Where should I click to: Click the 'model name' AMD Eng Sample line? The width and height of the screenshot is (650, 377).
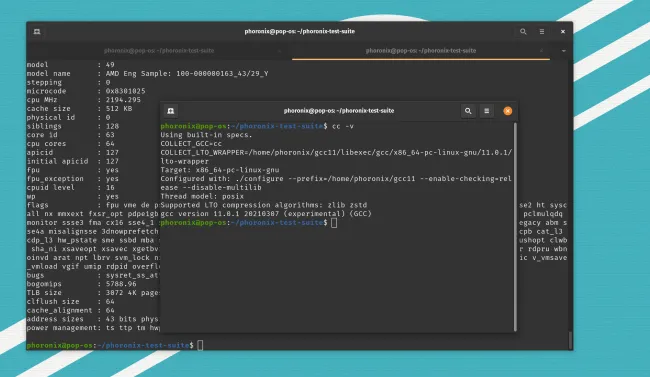click(x=148, y=73)
